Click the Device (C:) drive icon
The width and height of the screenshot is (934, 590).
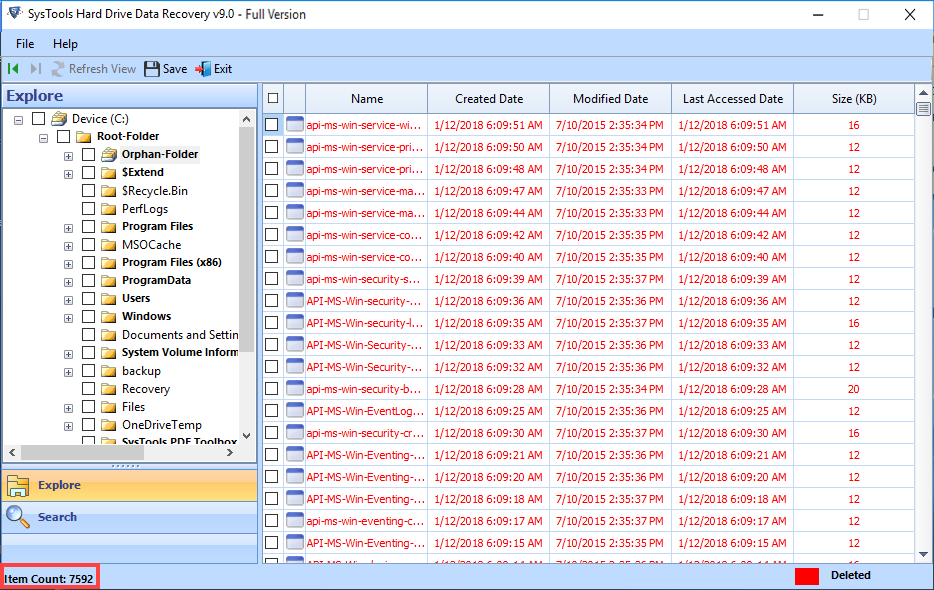[60, 119]
